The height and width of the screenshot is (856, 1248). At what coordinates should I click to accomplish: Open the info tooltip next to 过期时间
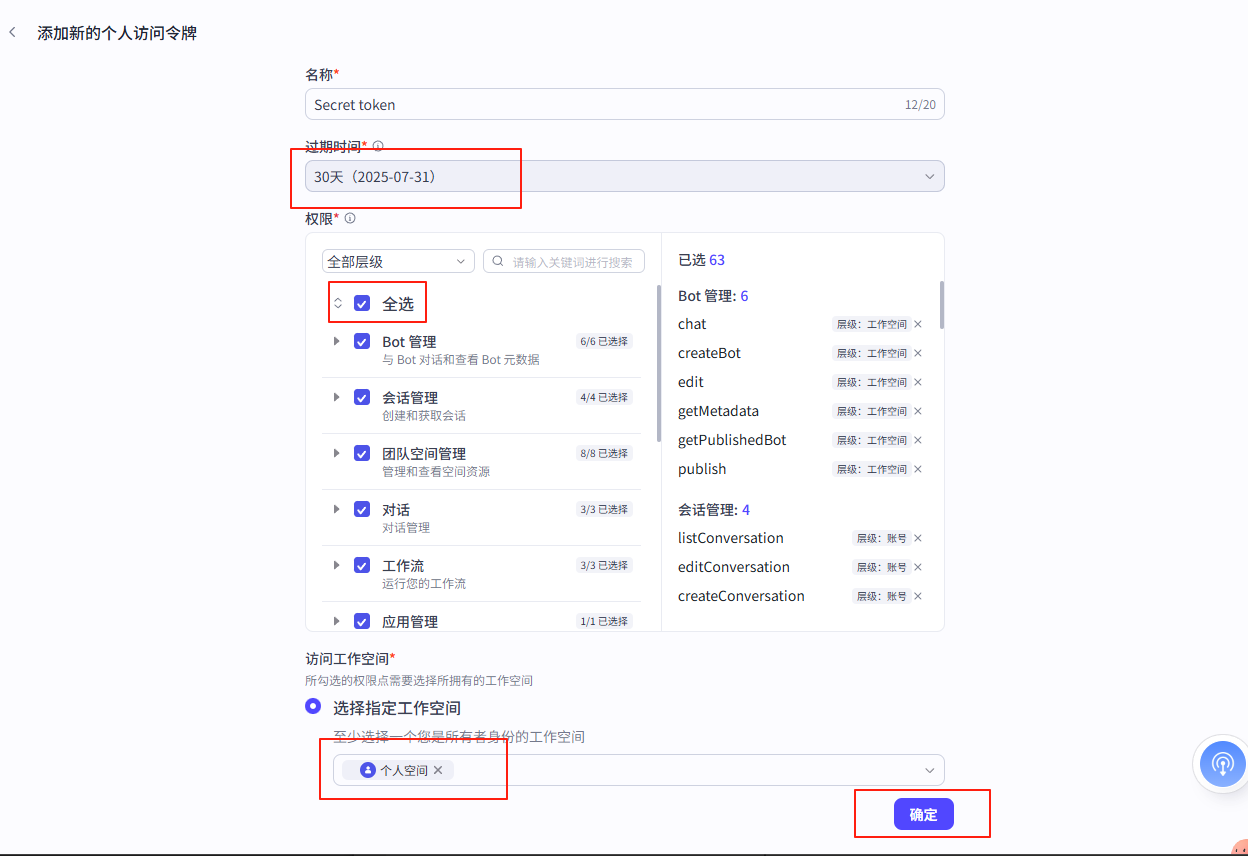point(377,145)
